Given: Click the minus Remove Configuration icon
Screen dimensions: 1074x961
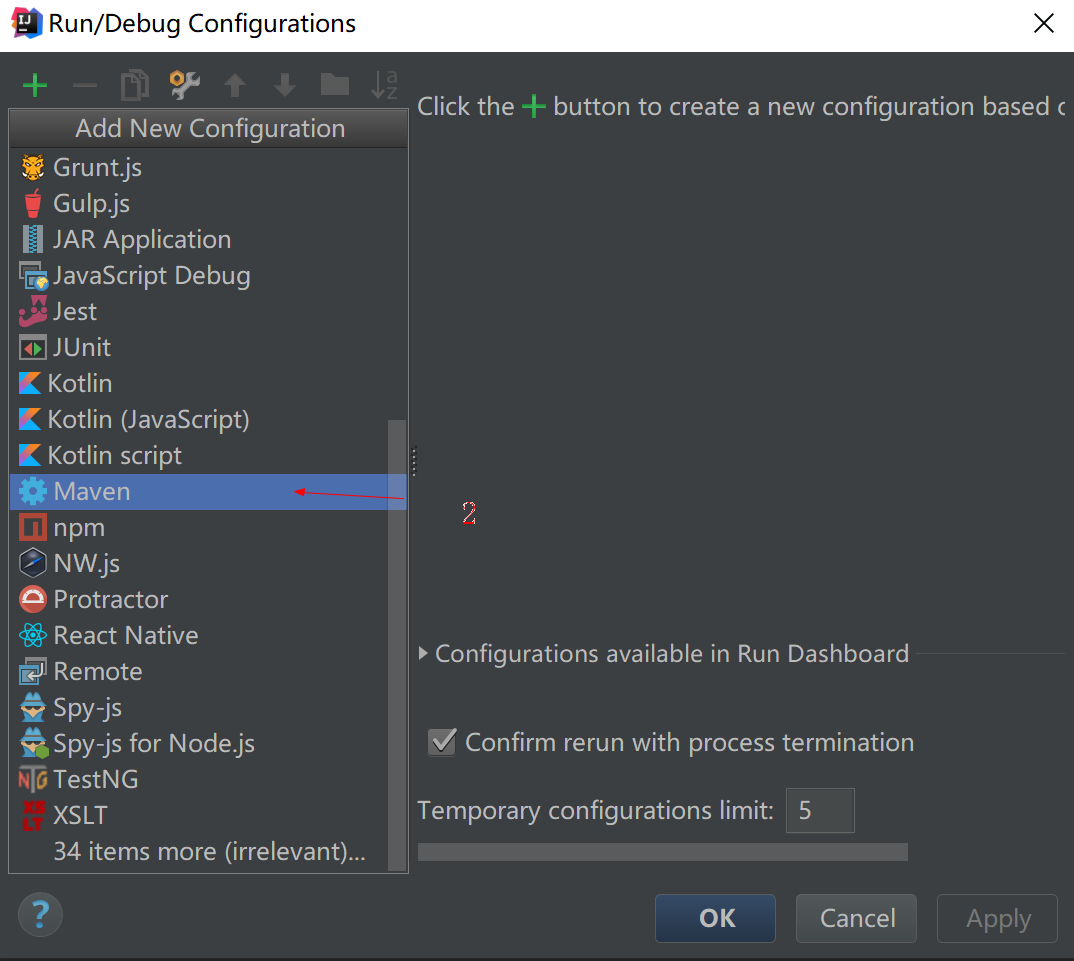Looking at the screenshot, I should coord(84,86).
